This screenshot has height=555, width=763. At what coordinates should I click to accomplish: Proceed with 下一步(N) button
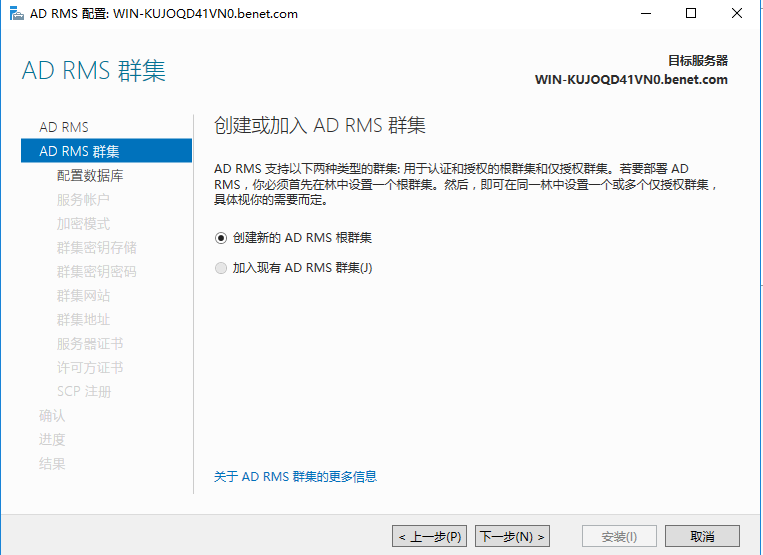[512, 536]
